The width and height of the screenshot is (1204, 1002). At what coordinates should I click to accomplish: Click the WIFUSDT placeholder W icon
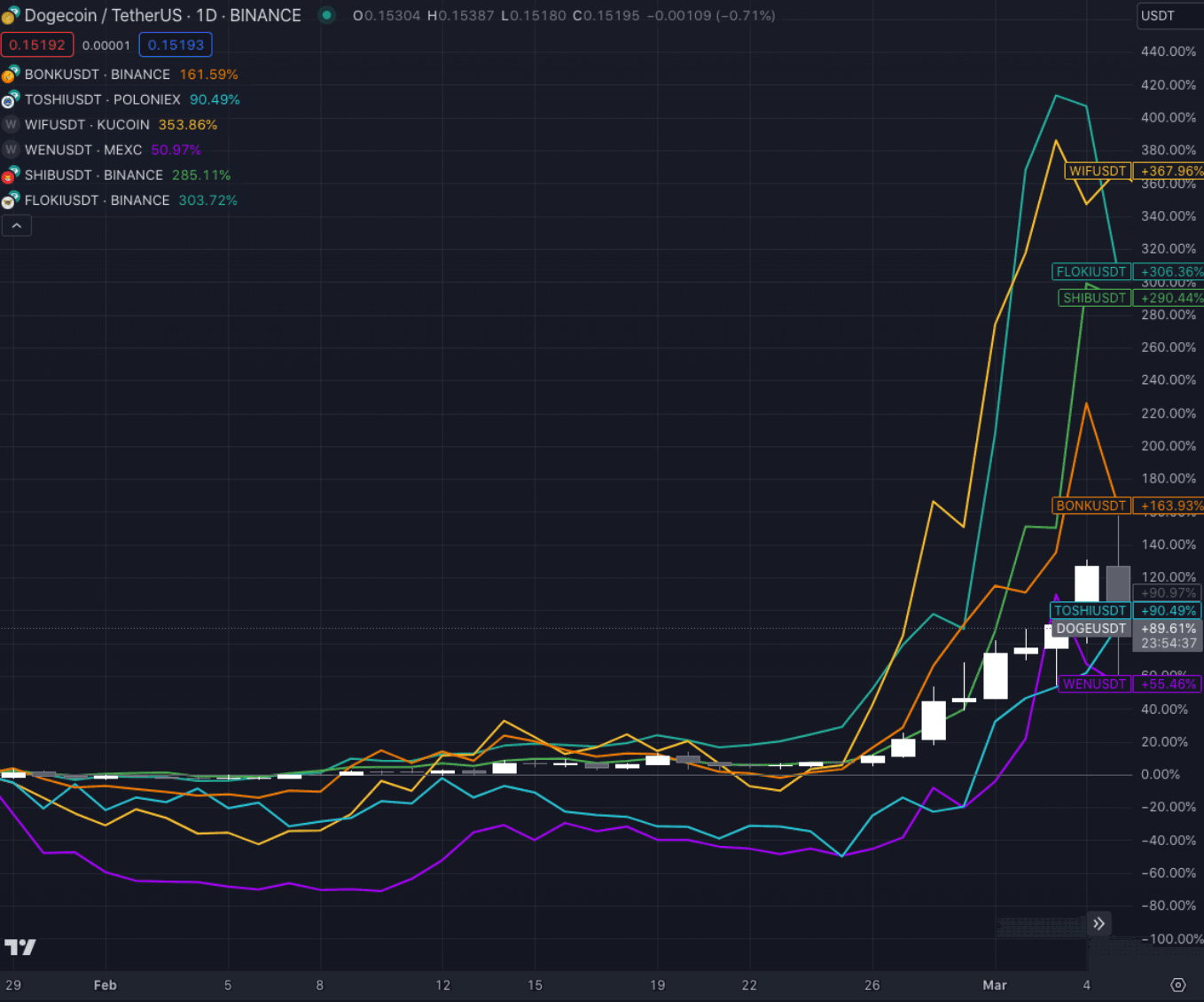(x=11, y=125)
